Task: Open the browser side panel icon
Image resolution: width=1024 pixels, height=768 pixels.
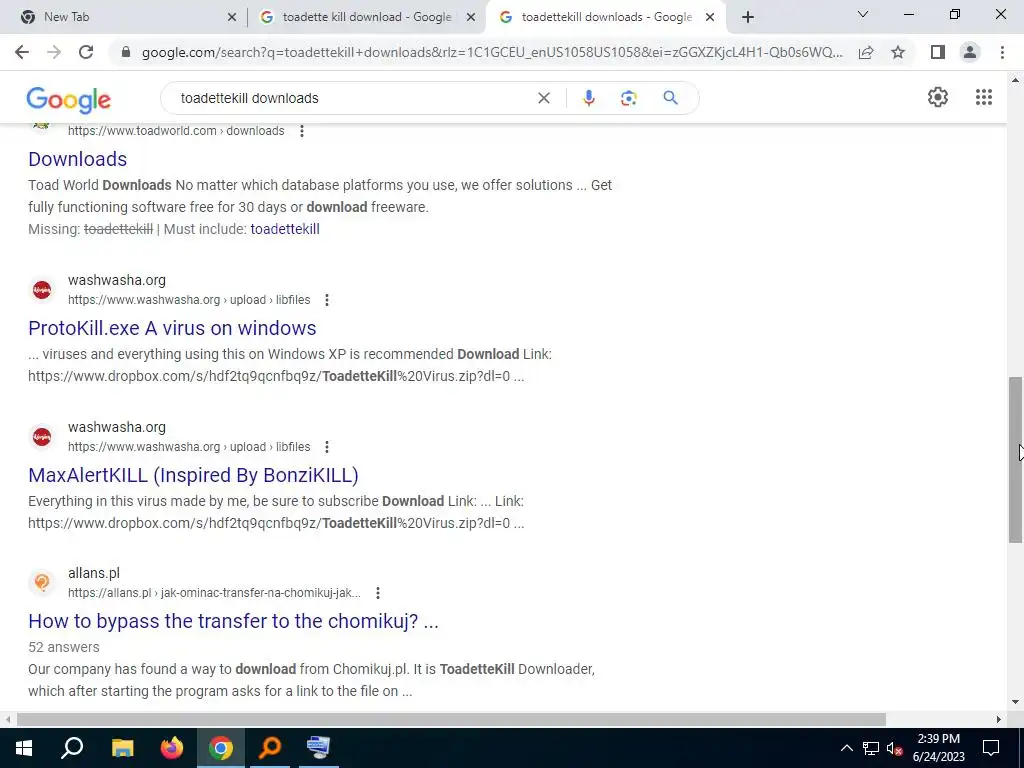Action: coord(938,52)
